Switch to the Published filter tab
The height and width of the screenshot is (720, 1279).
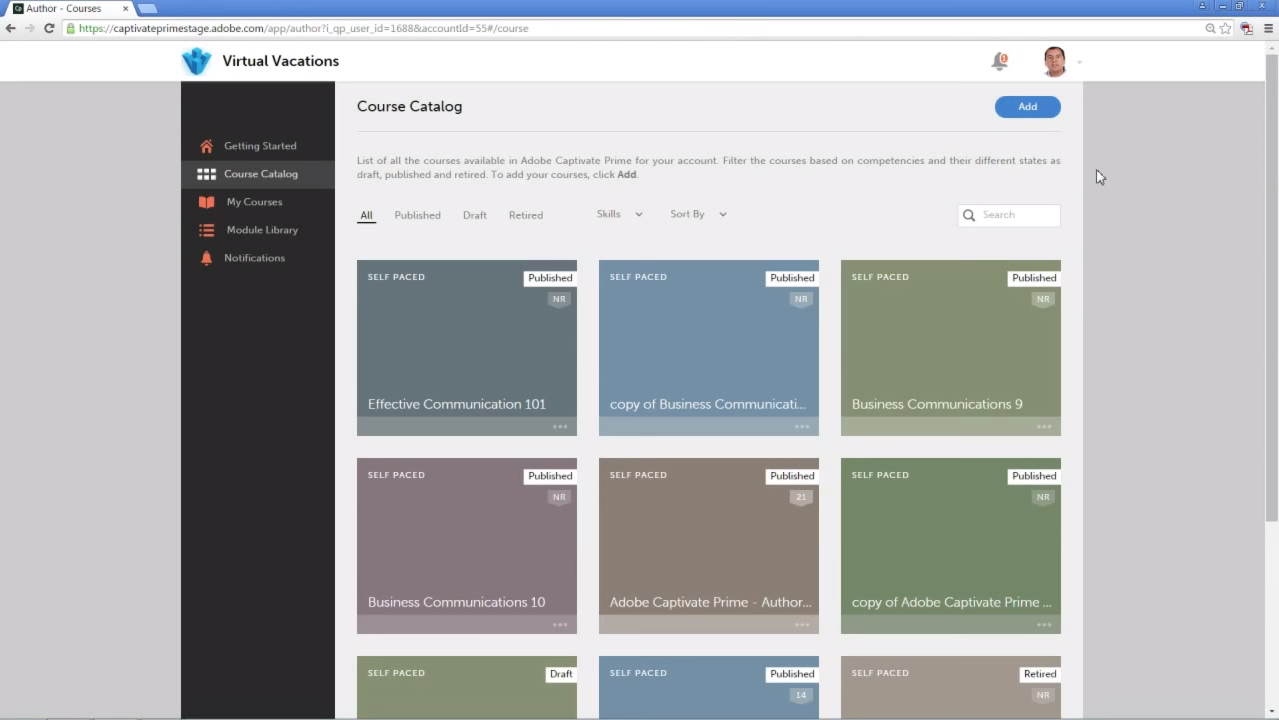click(x=417, y=215)
